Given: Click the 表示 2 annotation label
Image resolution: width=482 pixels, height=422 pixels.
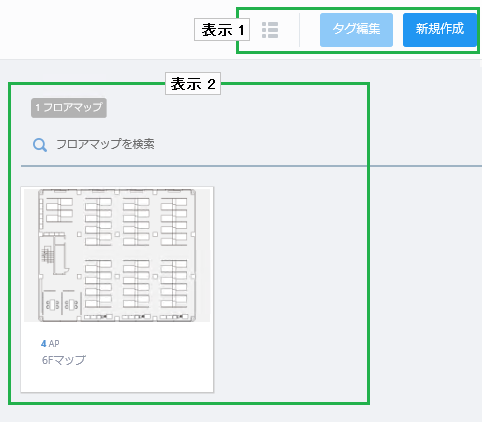Looking at the screenshot, I should 193,84.
